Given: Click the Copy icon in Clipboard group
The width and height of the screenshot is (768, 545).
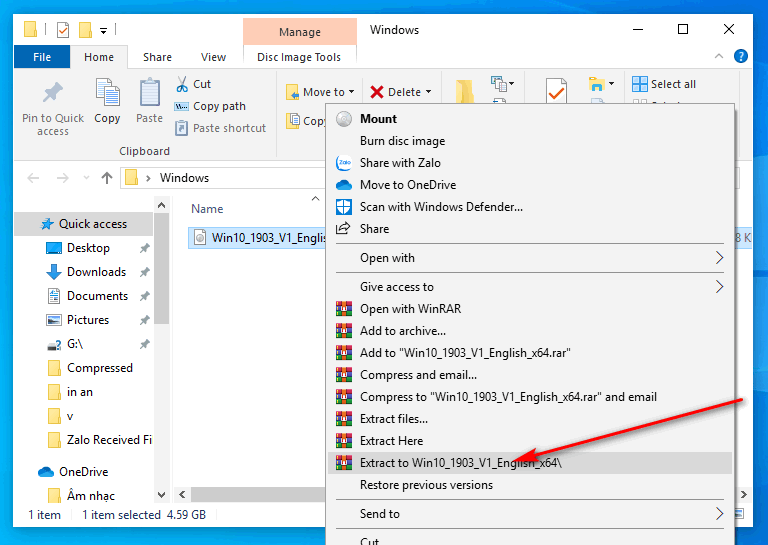Looking at the screenshot, I should pyautogui.click(x=107, y=92).
